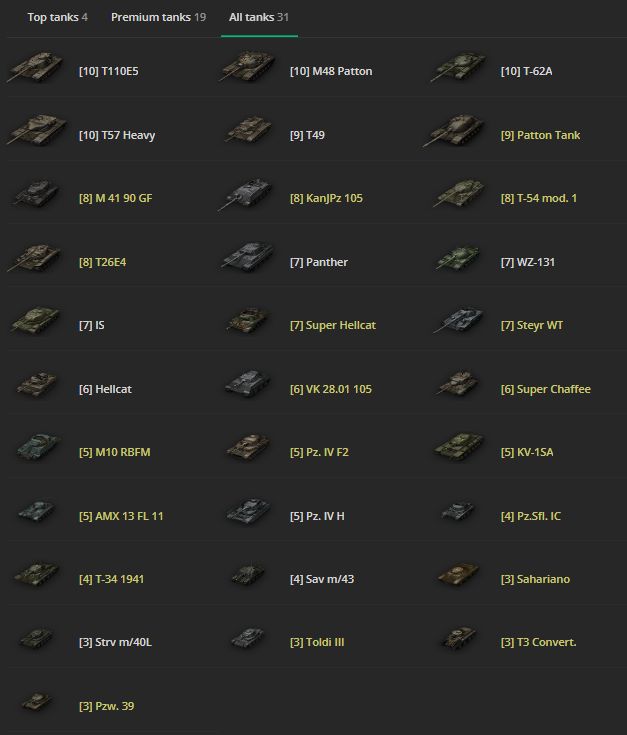Click the T110E5 tank icon
Image resolution: width=627 pixels, height=735 pixels.
coord(36,67)
